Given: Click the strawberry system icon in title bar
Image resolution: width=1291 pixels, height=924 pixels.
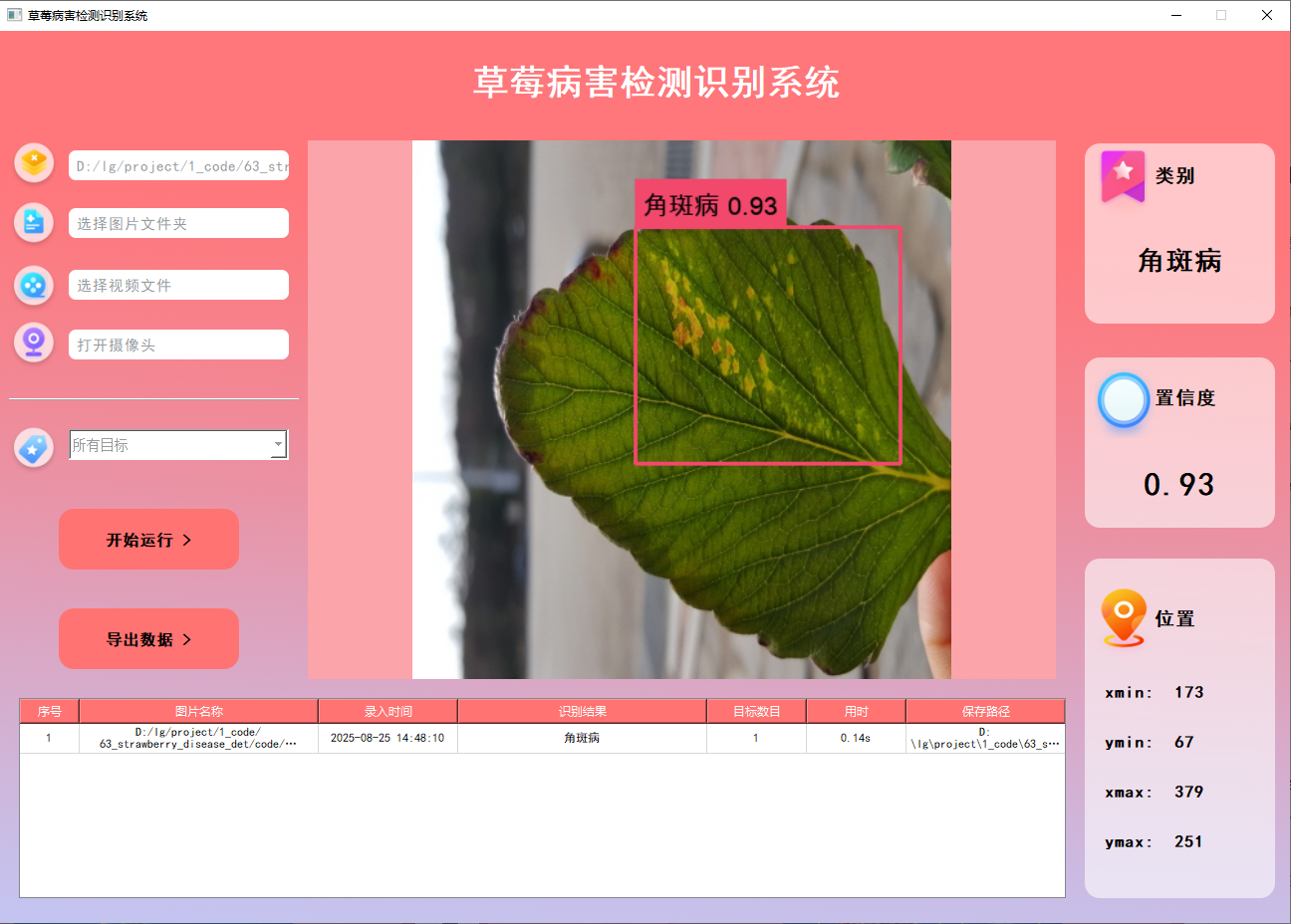Looking at the screenshot, I should point(14,15).
